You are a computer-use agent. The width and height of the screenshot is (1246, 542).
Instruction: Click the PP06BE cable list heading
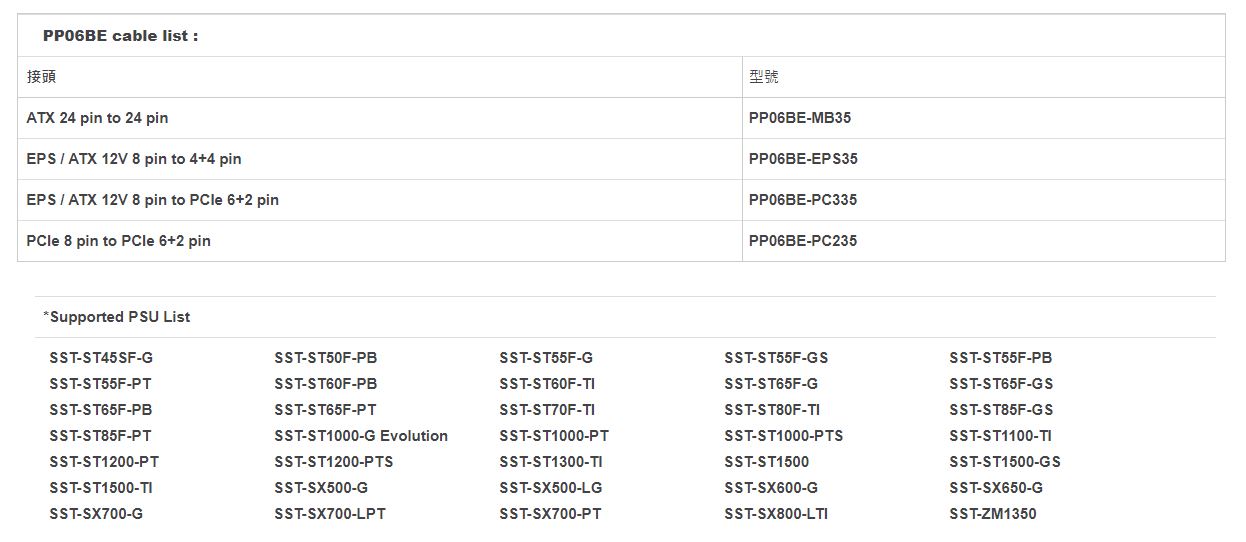coord(120,36)
